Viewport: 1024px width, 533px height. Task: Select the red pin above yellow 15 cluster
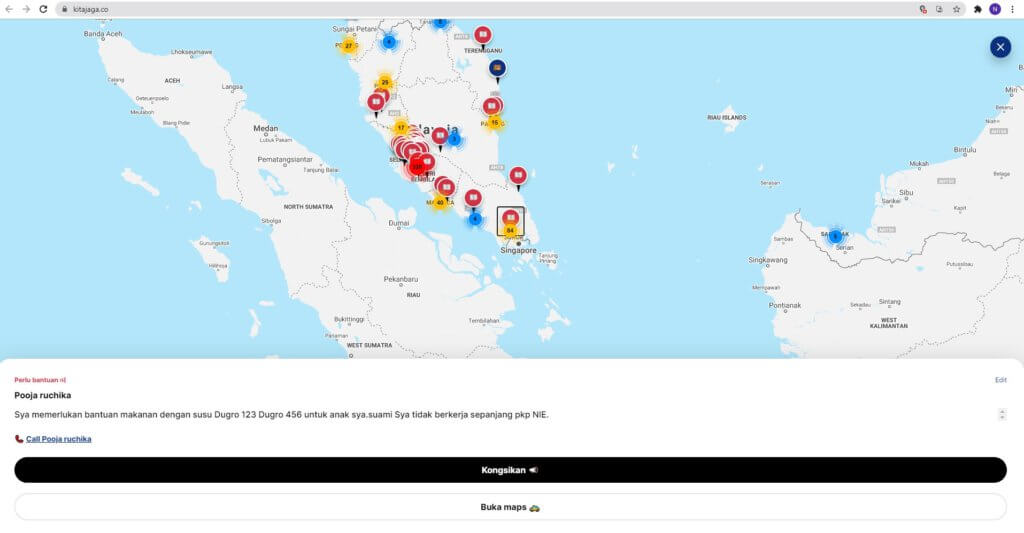tap(492, 106)
